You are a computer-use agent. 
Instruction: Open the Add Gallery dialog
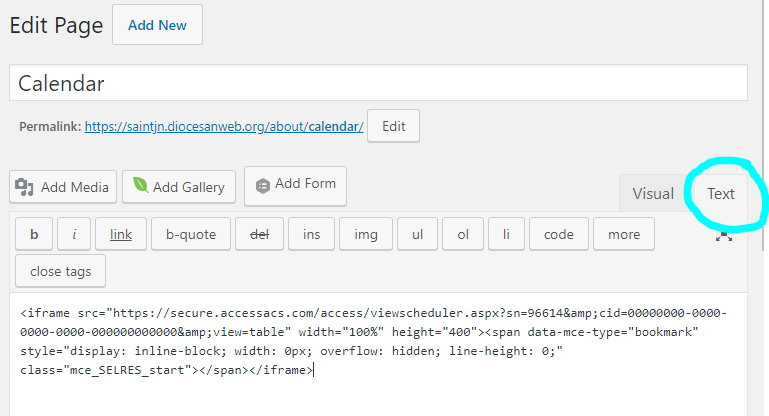178,187
